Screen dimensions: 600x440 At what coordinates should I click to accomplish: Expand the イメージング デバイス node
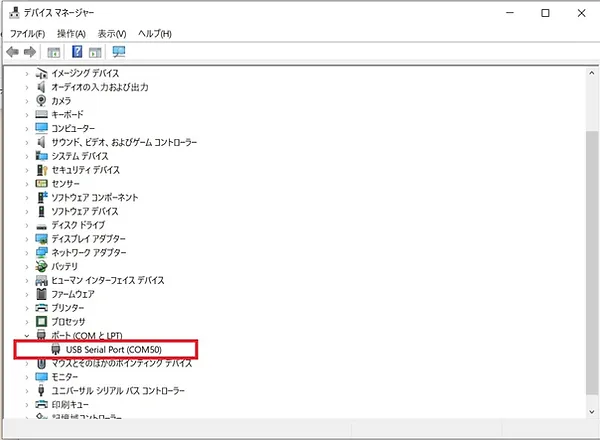click(27, 73)
